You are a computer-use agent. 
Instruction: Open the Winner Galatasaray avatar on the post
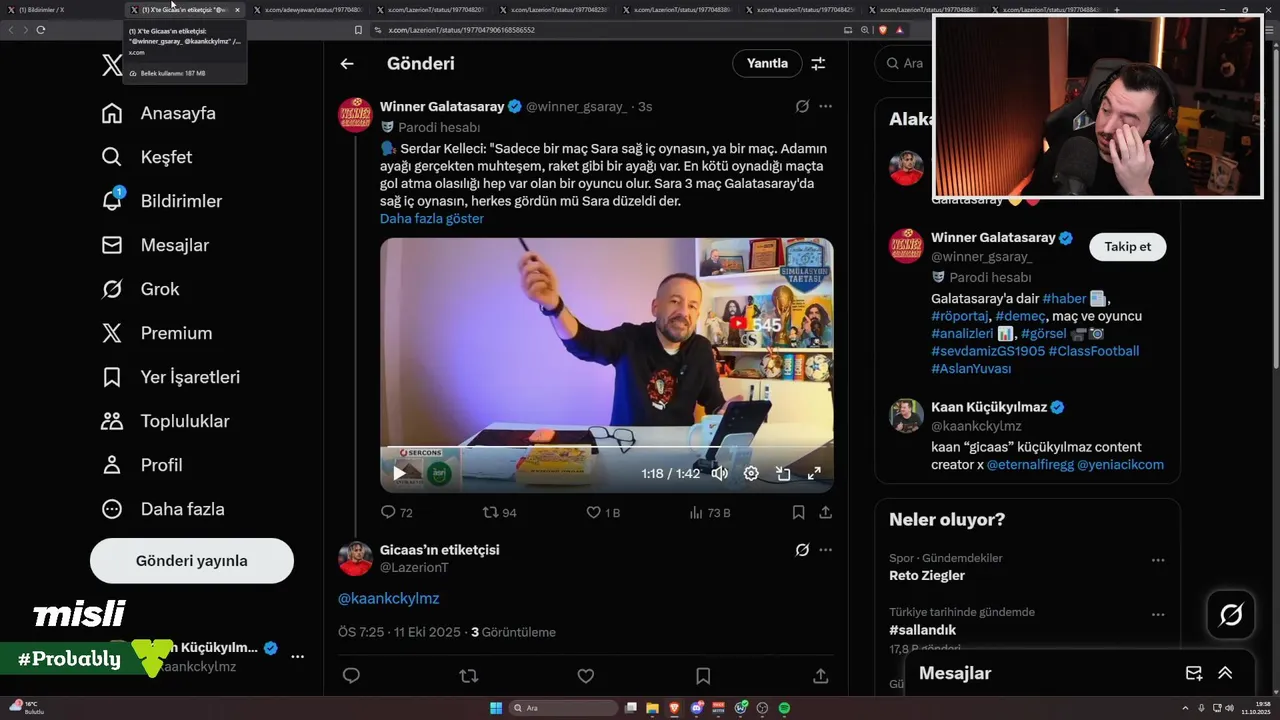356,115
